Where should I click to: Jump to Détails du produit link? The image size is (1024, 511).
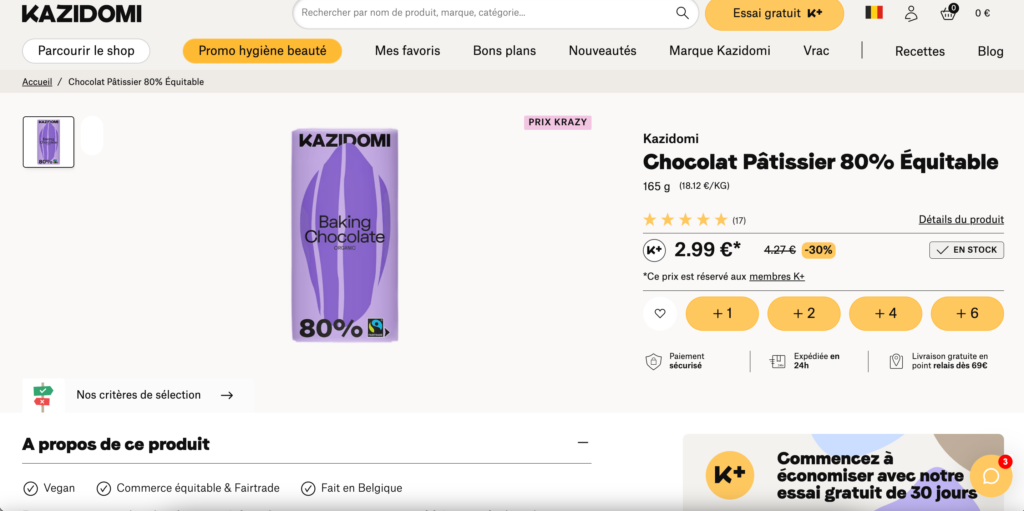961,220
